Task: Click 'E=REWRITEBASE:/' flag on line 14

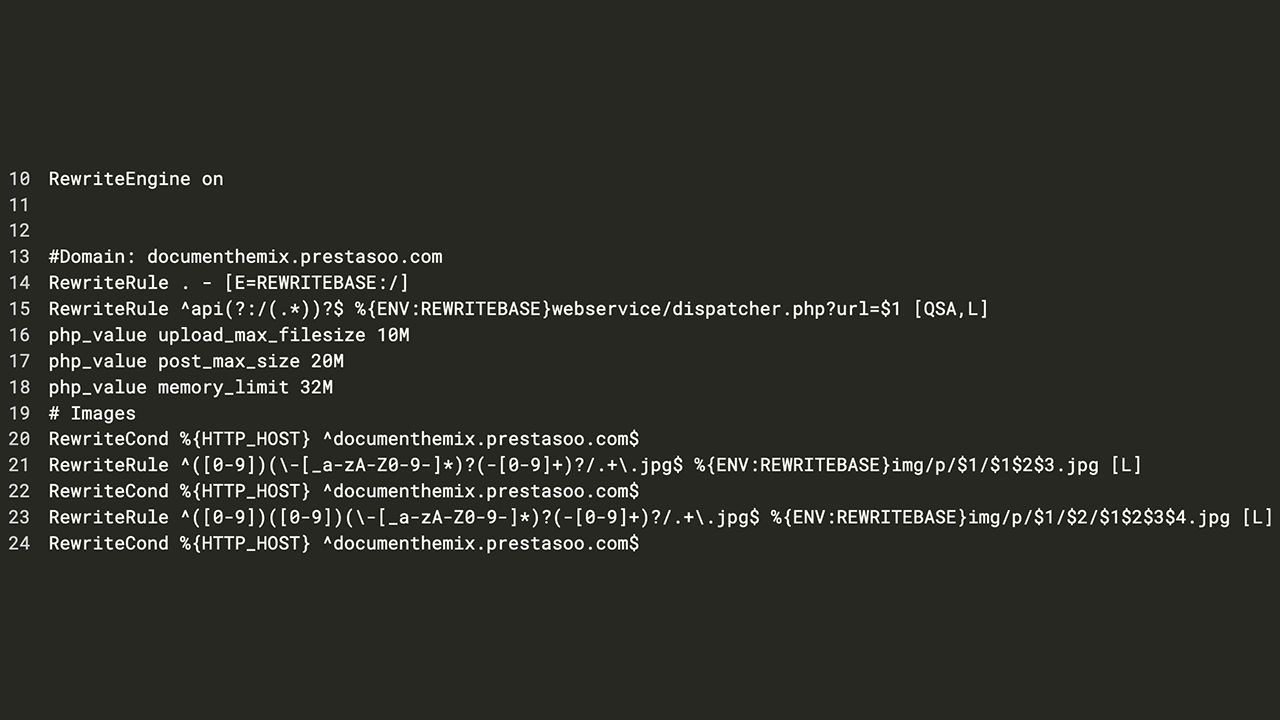Action: click(316, 283)
